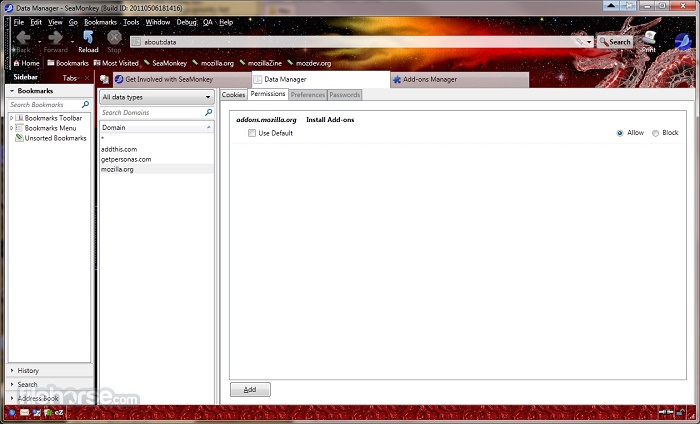Screen dimensions: 700x424
Task: Click the Home icon in bookmarks bar
Action: (x=24, y=63)
